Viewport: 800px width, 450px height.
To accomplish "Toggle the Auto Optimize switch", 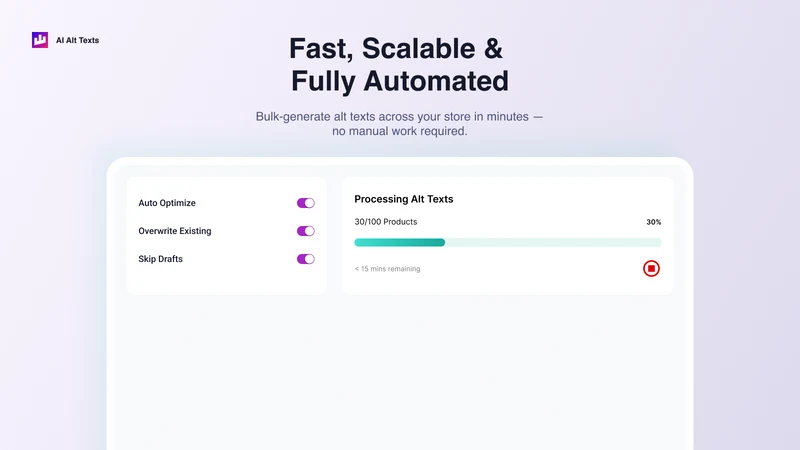I will pos(306,203).
